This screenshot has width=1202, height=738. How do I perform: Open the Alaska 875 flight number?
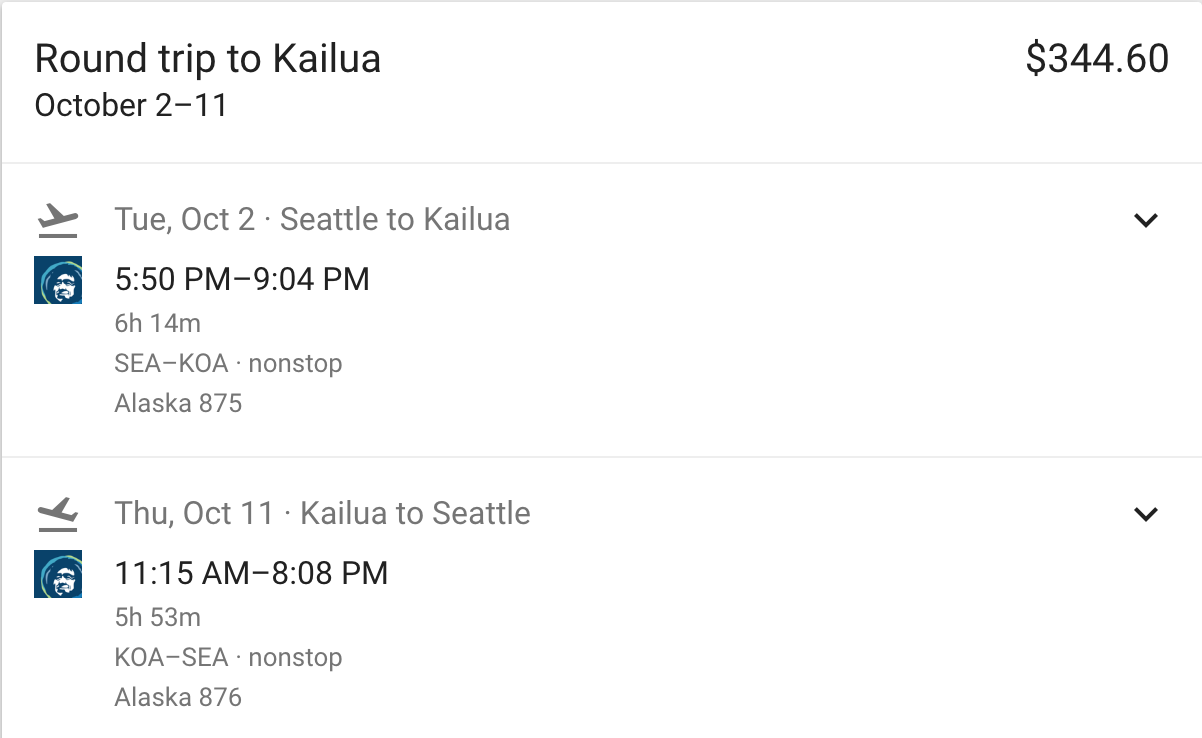(178, 403)
